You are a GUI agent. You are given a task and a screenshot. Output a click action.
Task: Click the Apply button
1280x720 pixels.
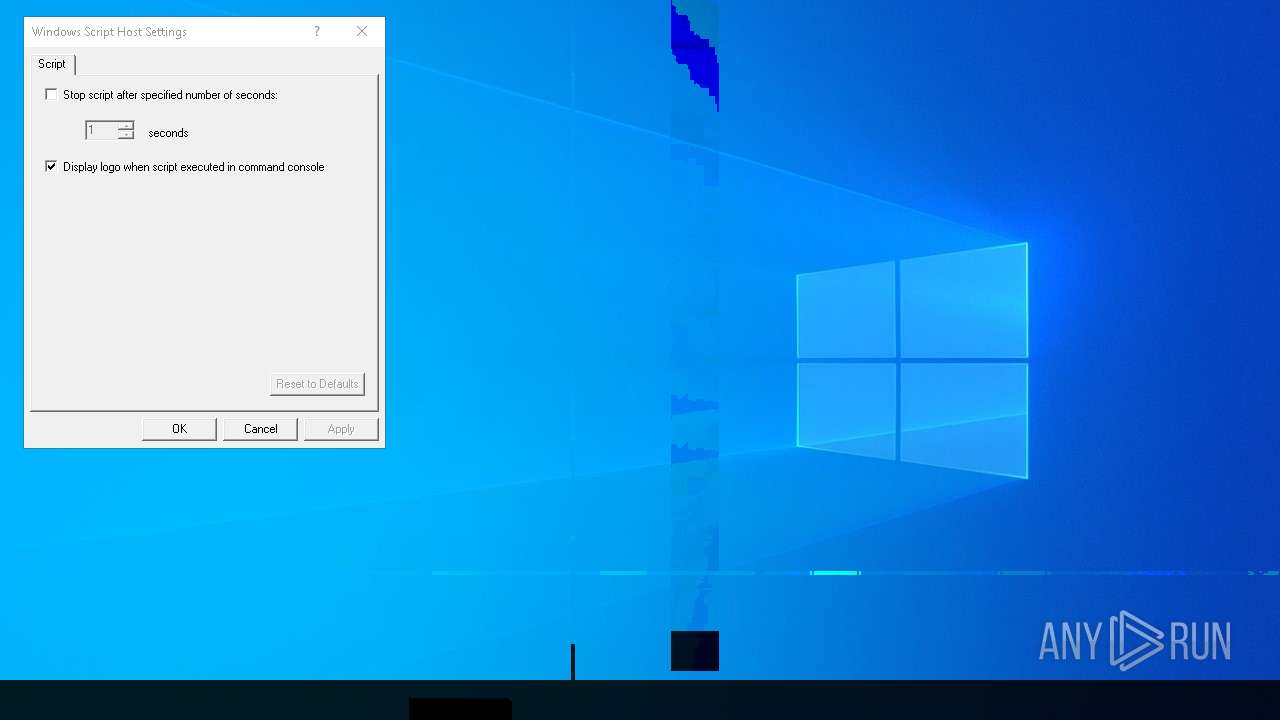(x=341, y=429)
